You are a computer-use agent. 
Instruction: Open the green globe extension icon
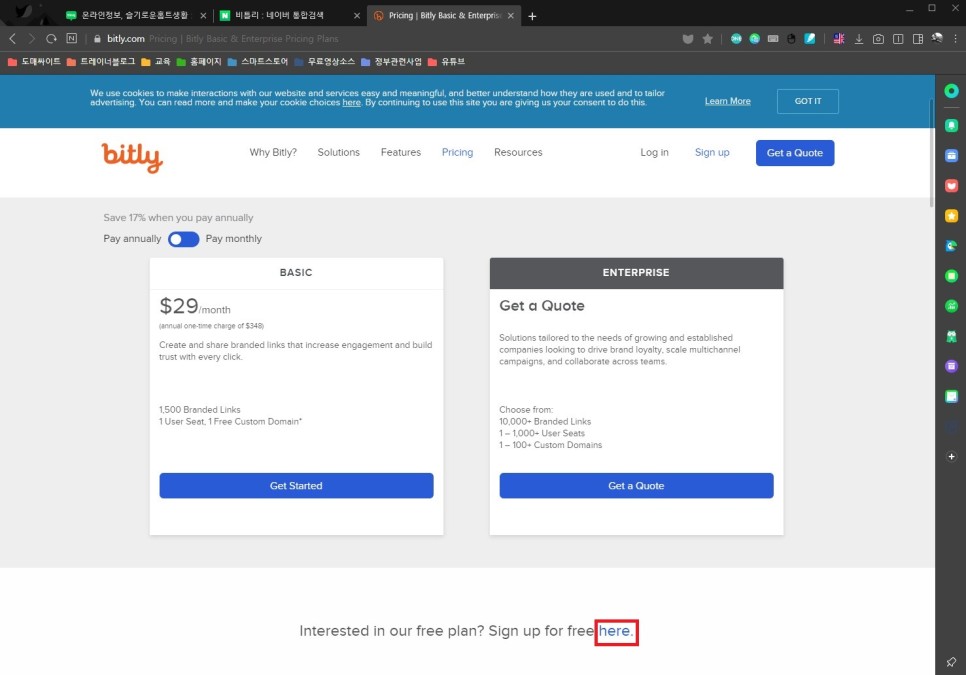point(754,39)
